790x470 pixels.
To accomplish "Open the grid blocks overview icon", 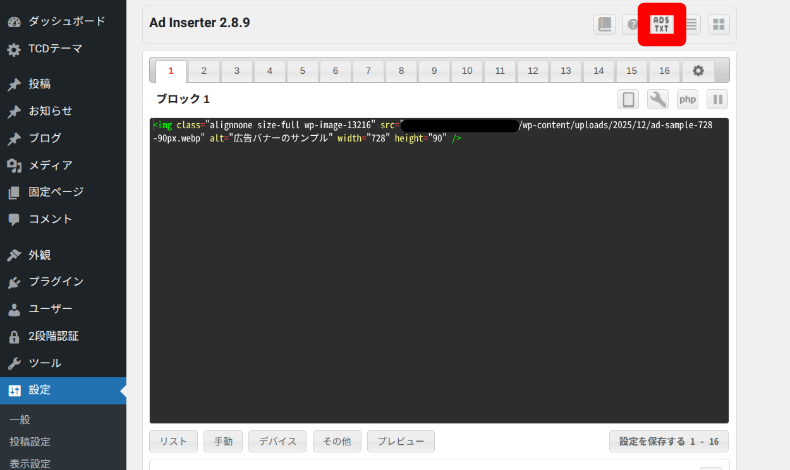I will pyautogui.click(x=718, y=24).
